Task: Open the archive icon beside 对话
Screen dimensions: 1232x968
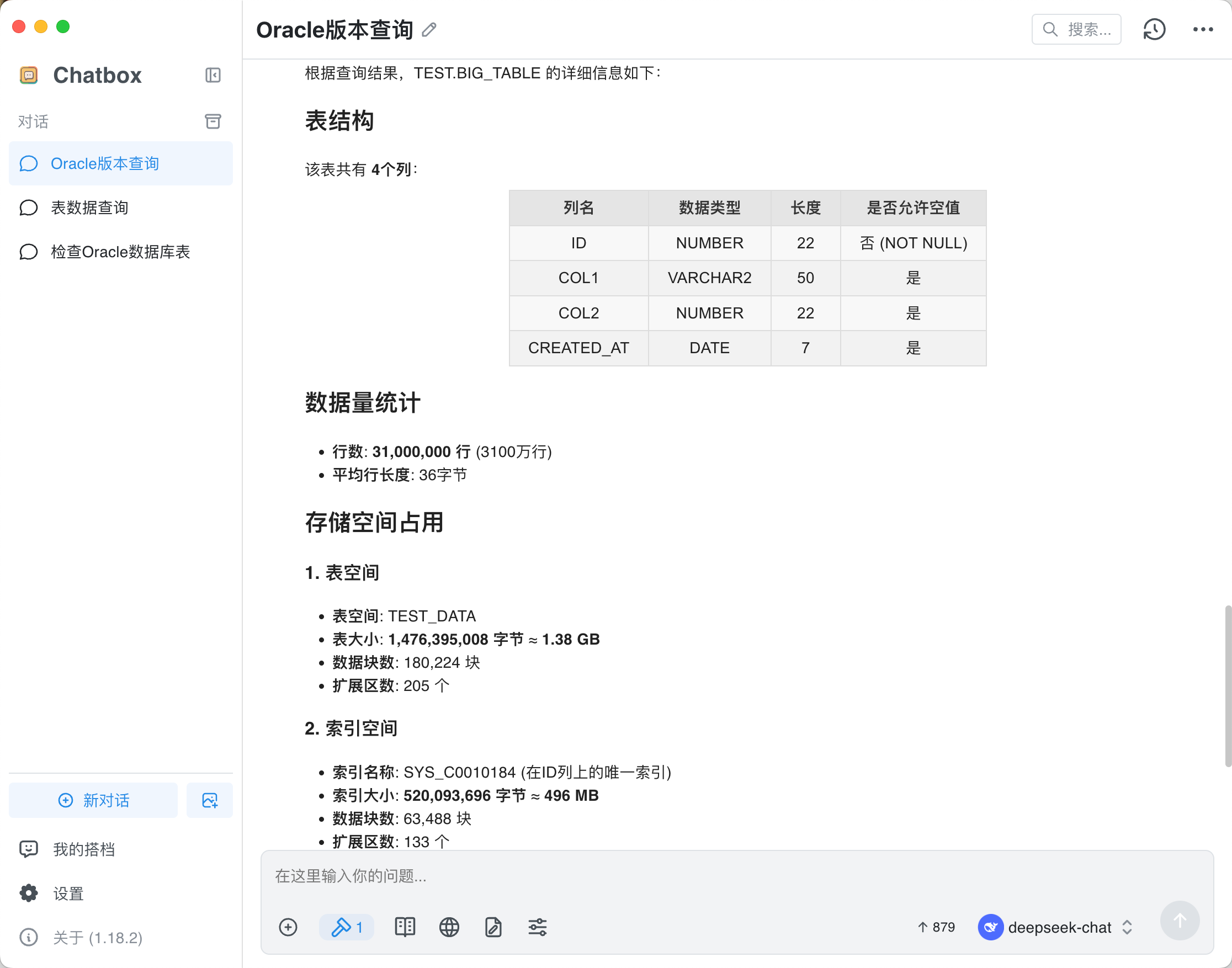Action: [213, 121]
